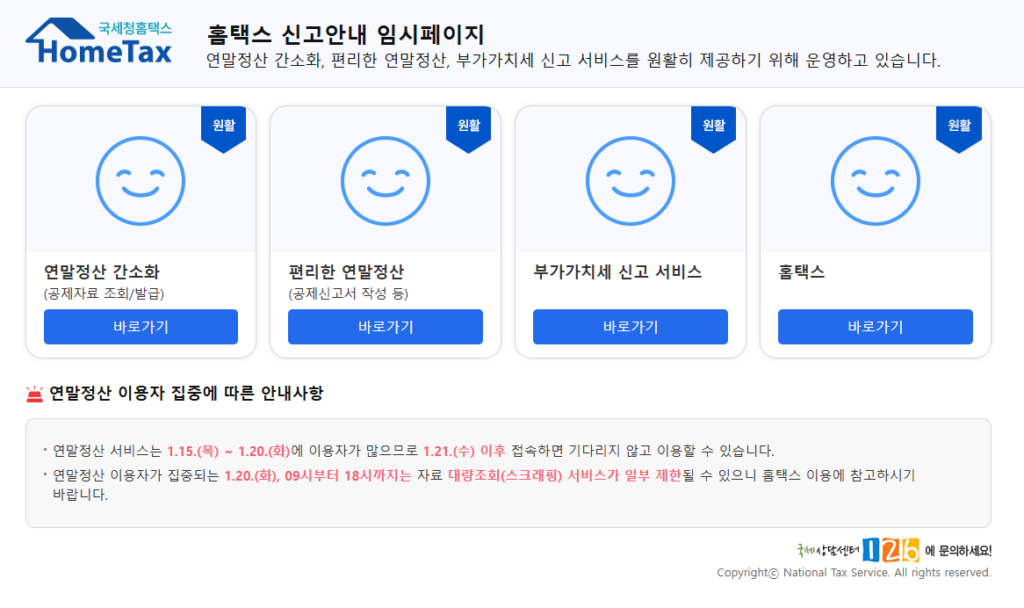Click smiley face icon for 연말정산 간소화

tap(140, 179)
